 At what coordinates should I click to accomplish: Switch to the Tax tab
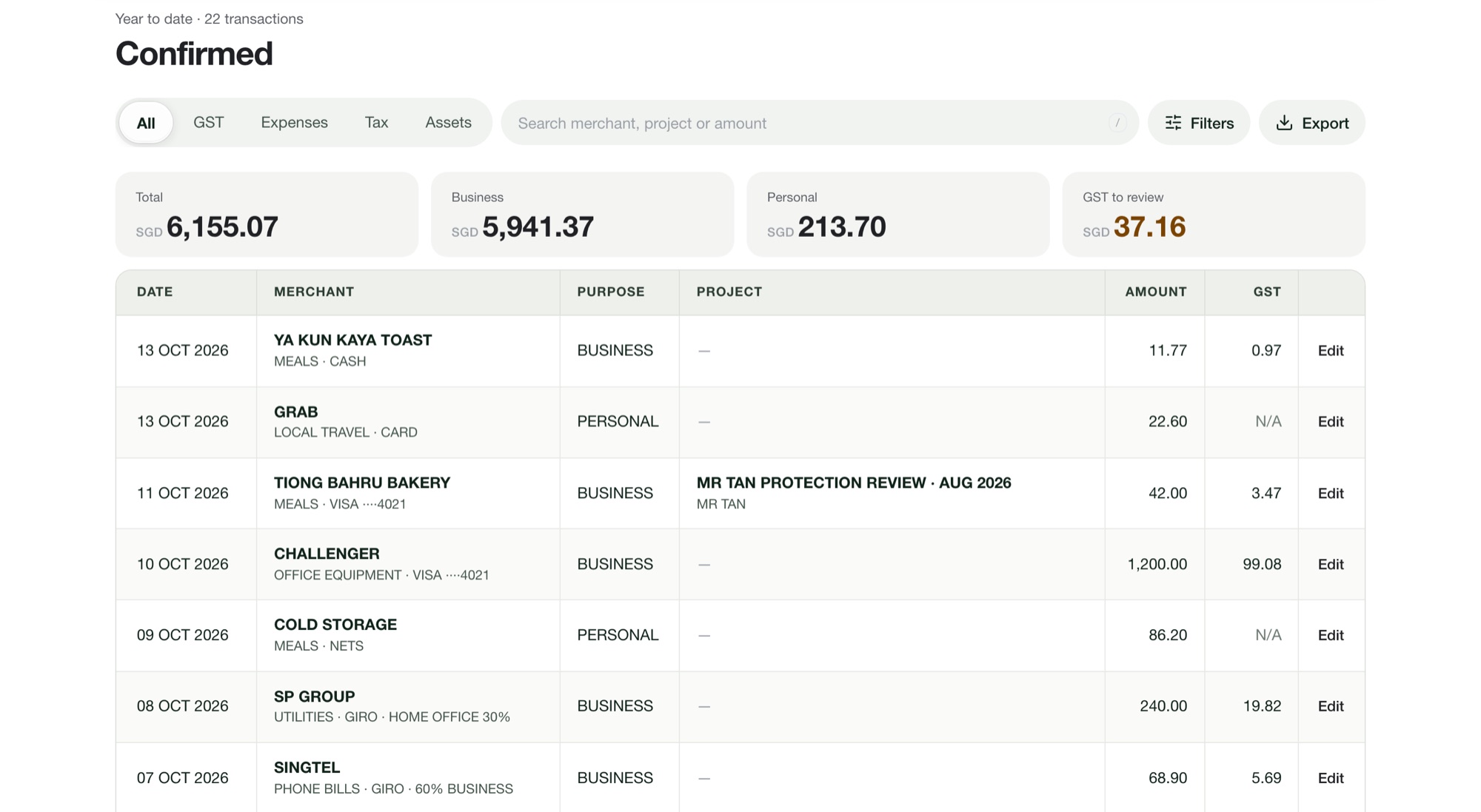click(376, 123)
